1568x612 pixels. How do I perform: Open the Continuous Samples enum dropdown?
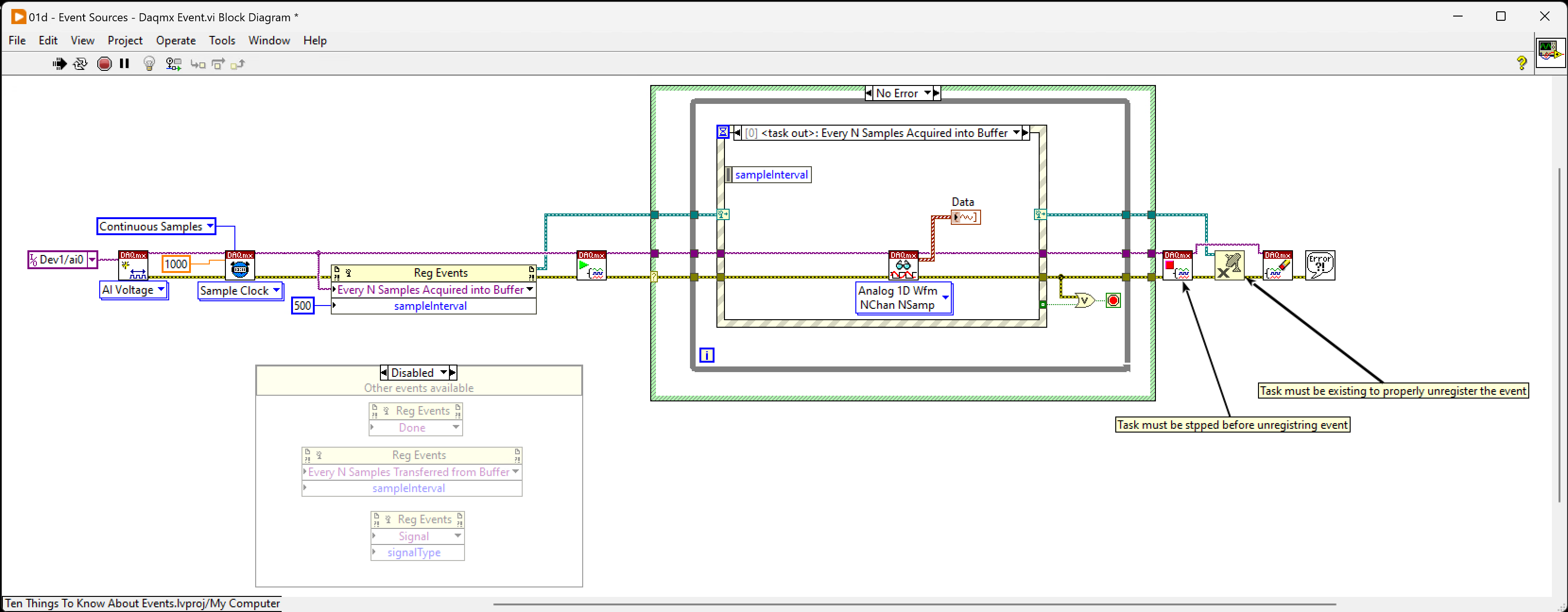click(x=210, y=226)
